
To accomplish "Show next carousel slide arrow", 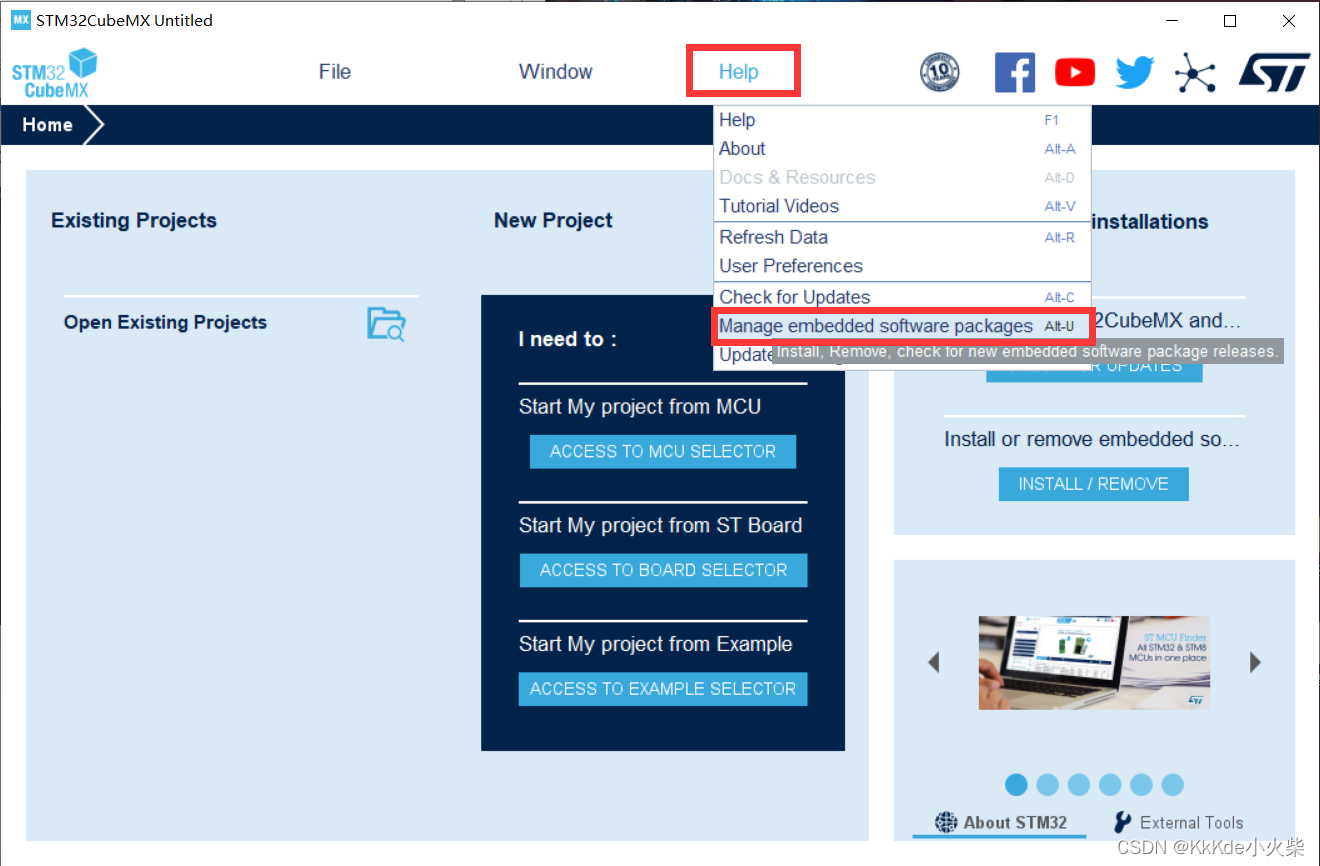I will 1255,662.
